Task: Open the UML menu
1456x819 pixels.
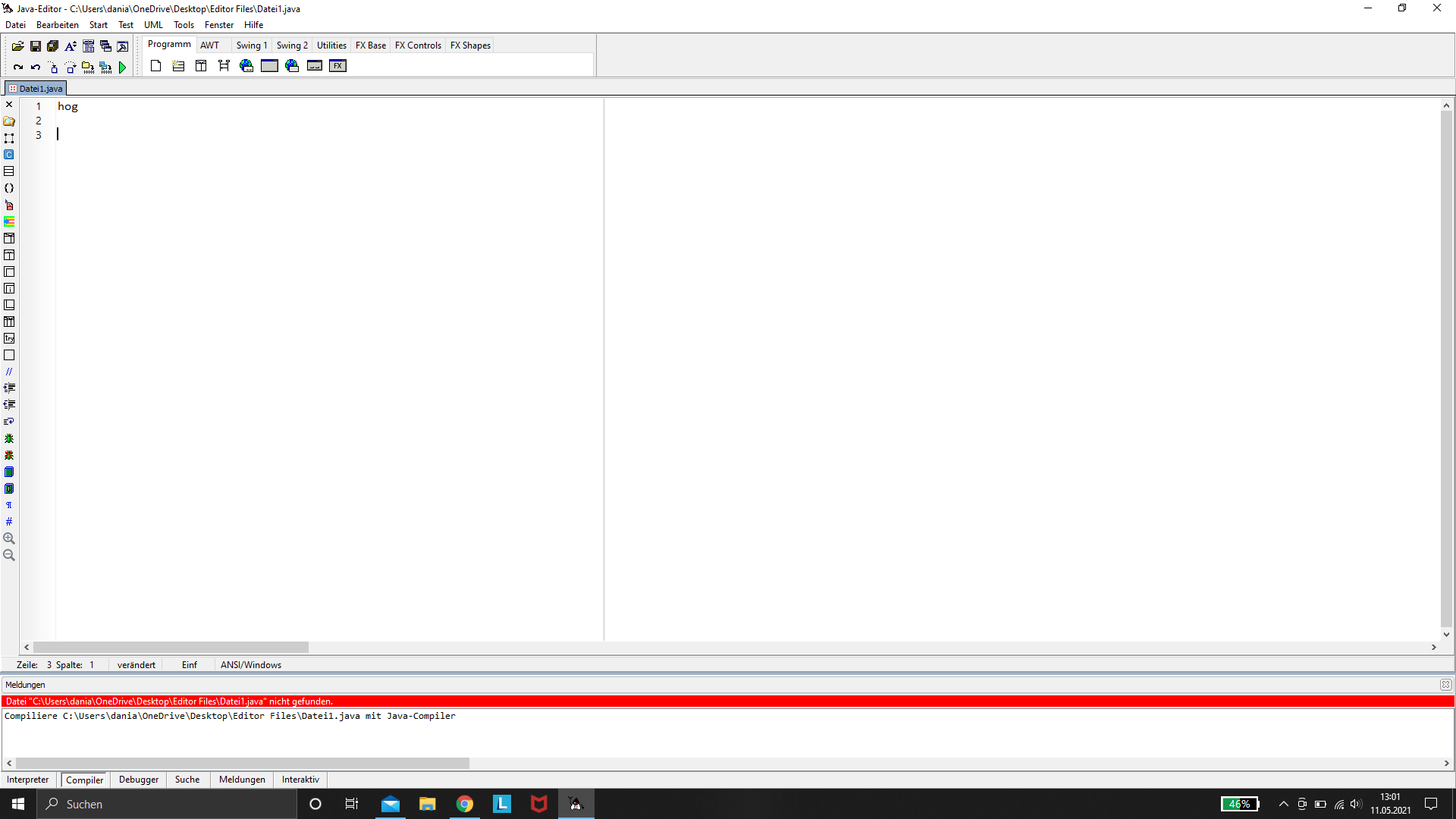Action: 153,25
